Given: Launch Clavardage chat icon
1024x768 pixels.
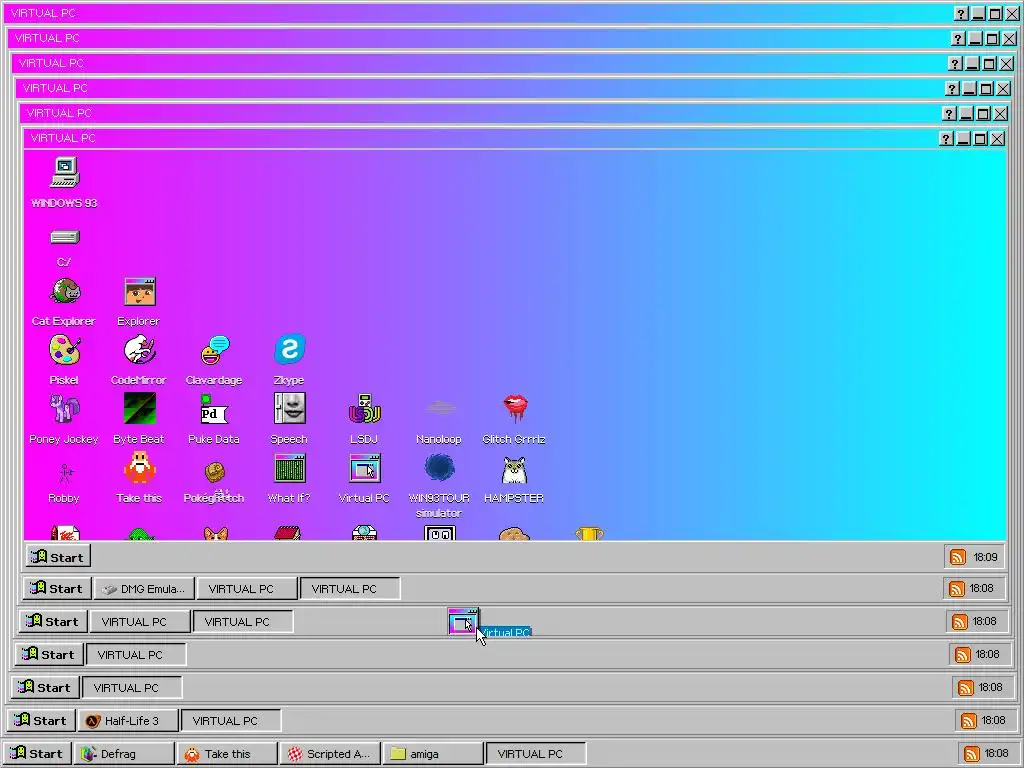Looking at the screenshot, I should (215, 350).
